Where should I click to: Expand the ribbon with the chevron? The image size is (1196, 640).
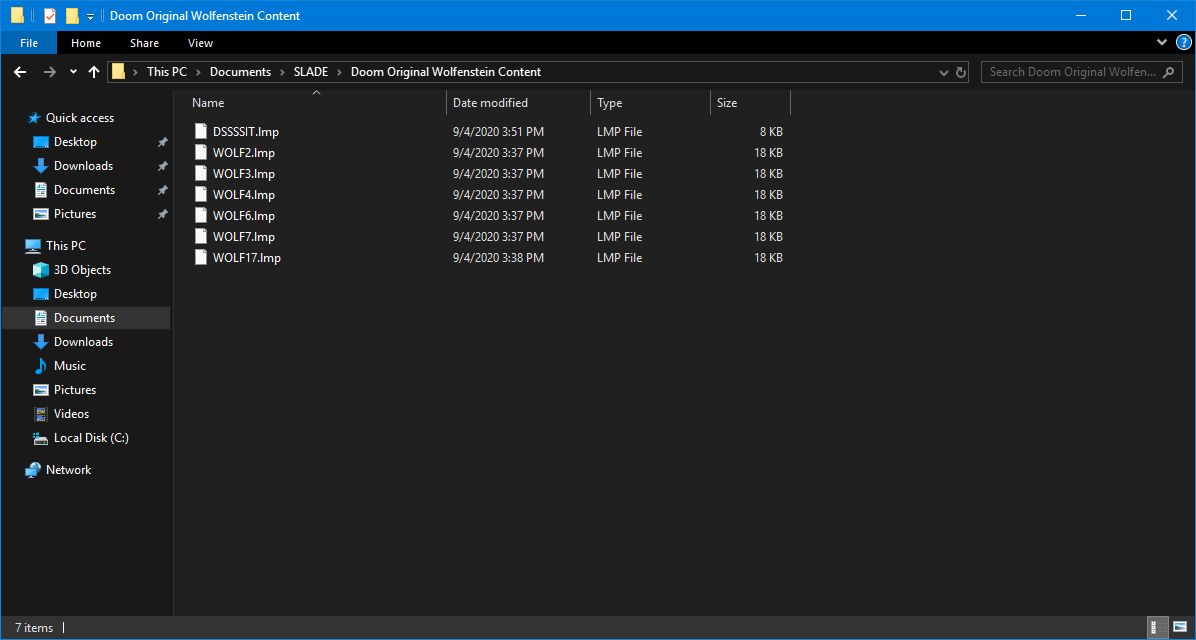pyautogui.click(x=1162, y=42)
